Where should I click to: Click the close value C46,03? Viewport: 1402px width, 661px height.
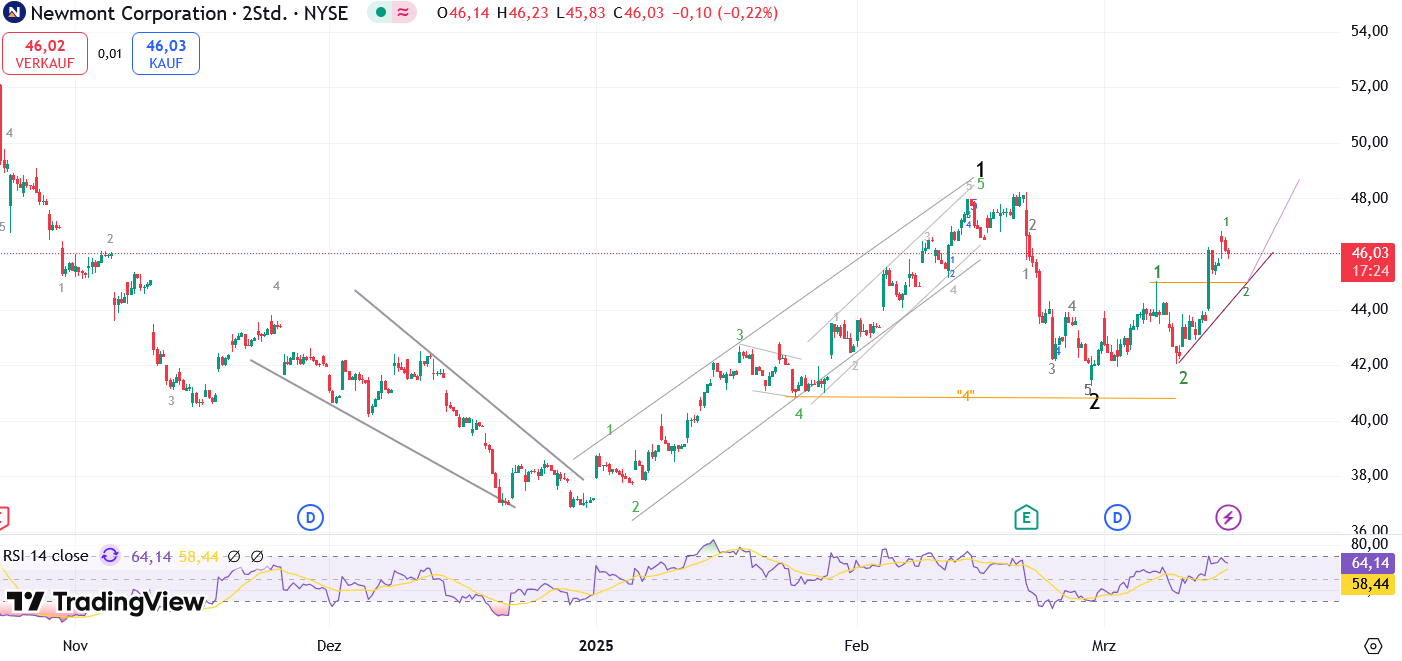tap(638, 13)
